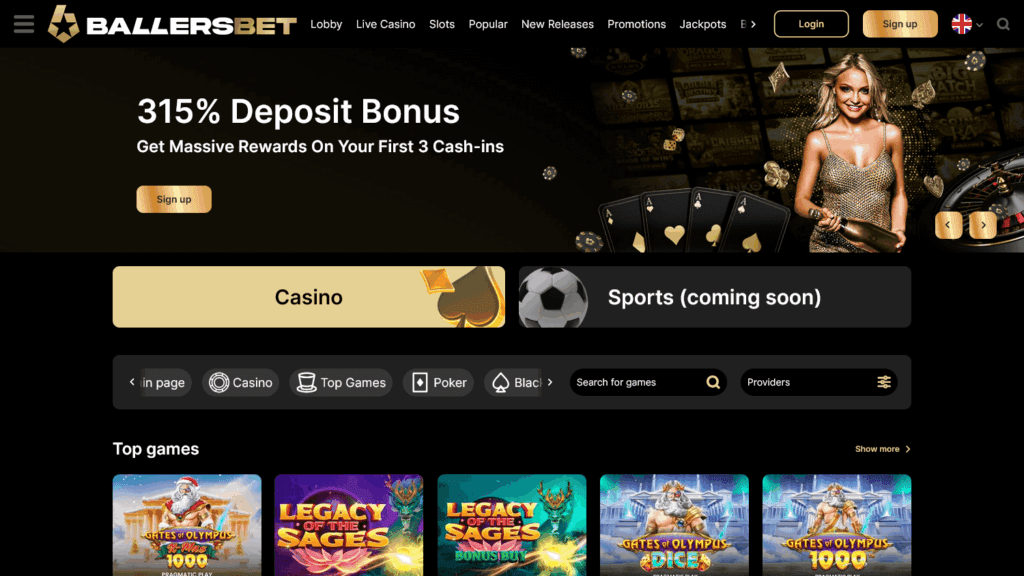Go to the next banner slide
This screenshot has width=1024, height=576.
click(x=983, y=225)
